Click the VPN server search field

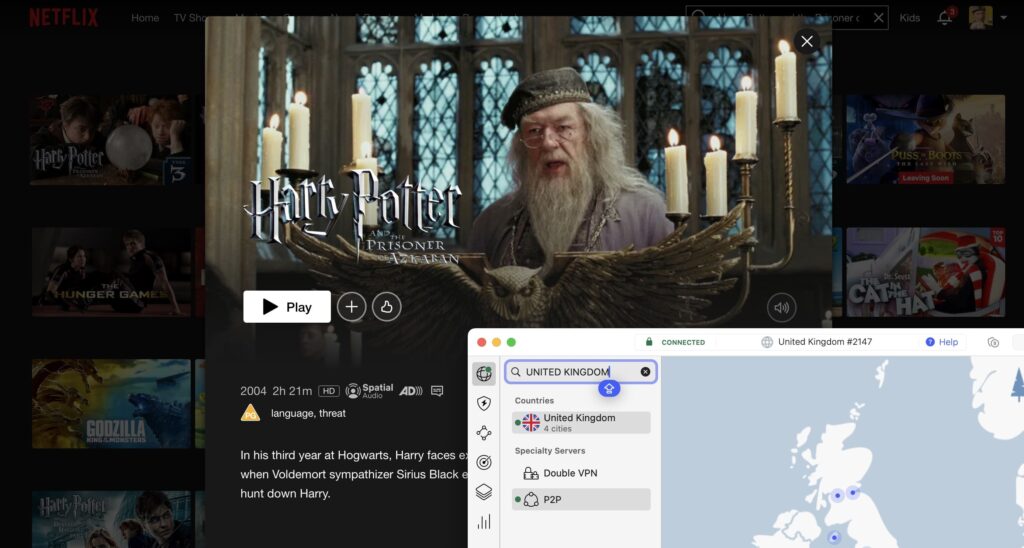click(581, 372)
